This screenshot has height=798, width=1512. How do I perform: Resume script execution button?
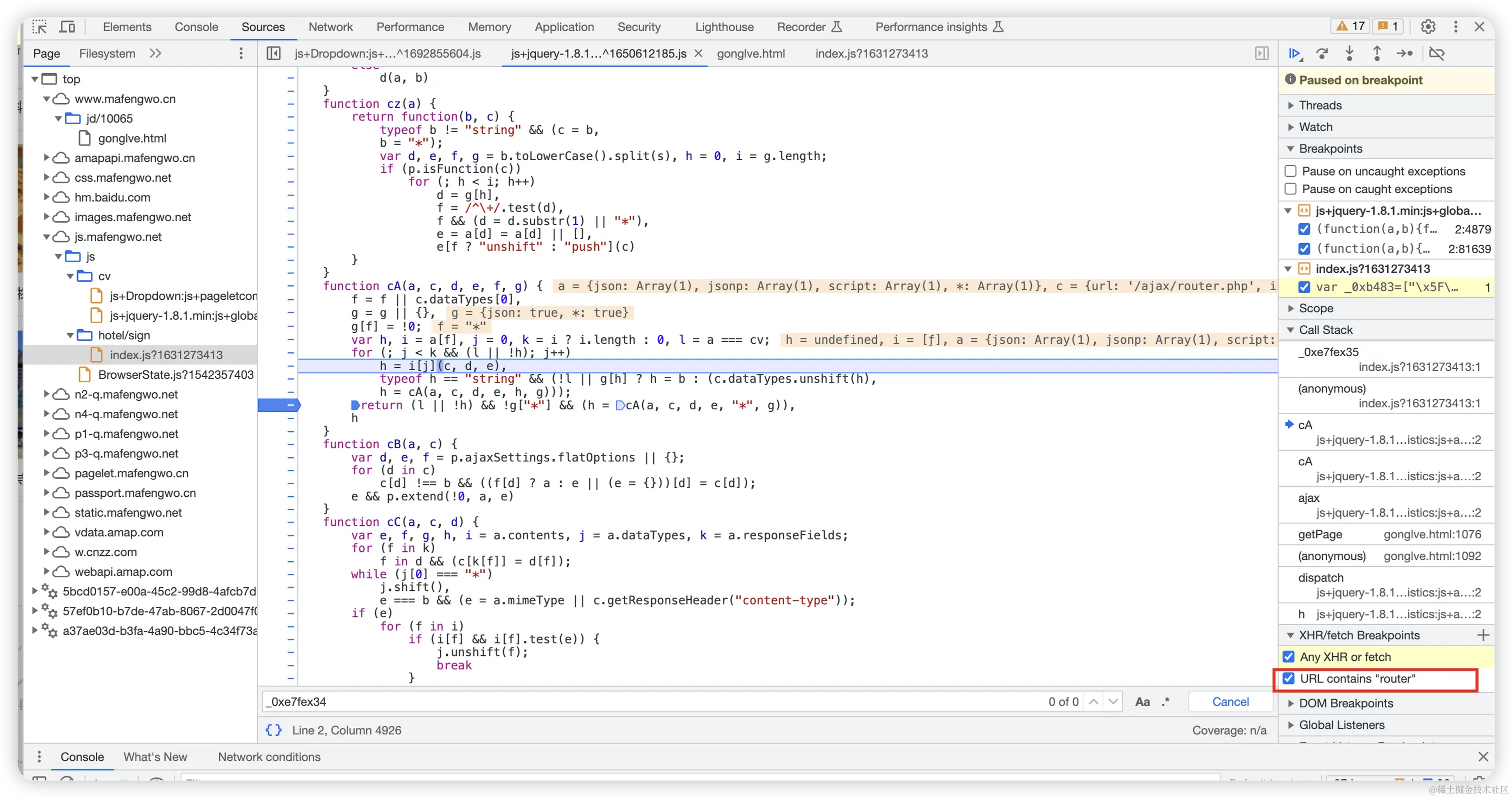pyautogui.click(x=1295, y=54)
